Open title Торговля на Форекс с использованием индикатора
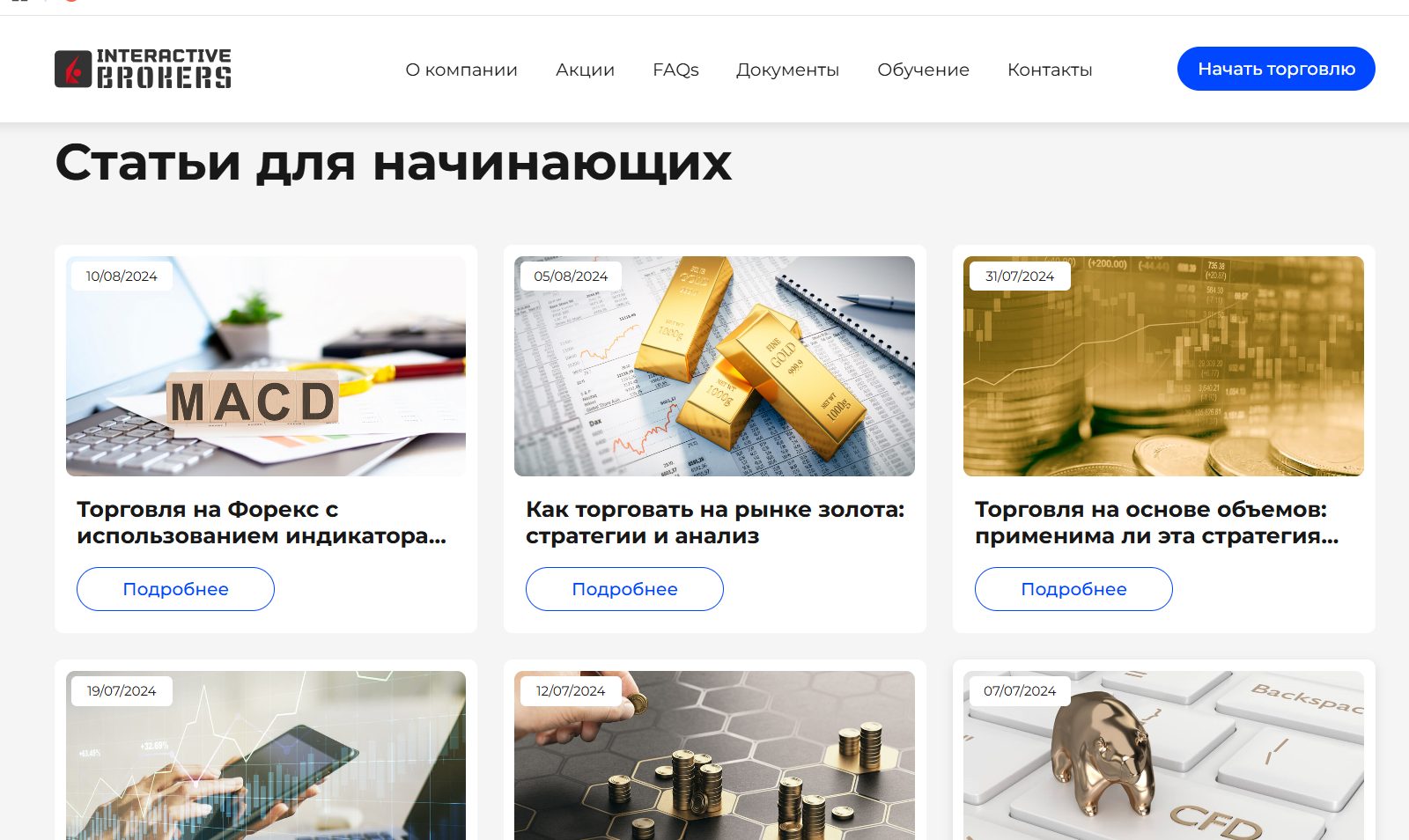Screen dimensions: 1409x840 [x=262, y=522]
